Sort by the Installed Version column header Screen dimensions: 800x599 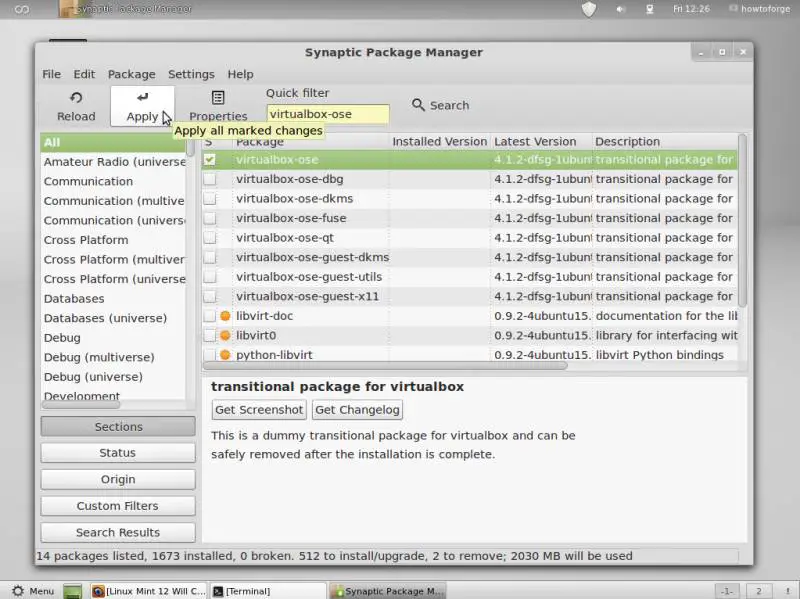[440, 141]
